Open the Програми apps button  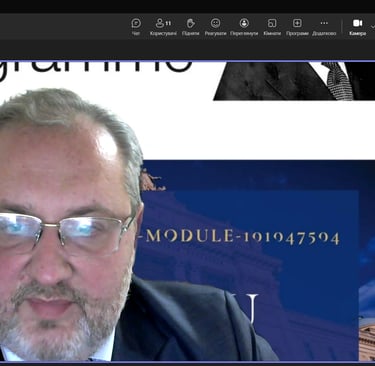[297, 27]
